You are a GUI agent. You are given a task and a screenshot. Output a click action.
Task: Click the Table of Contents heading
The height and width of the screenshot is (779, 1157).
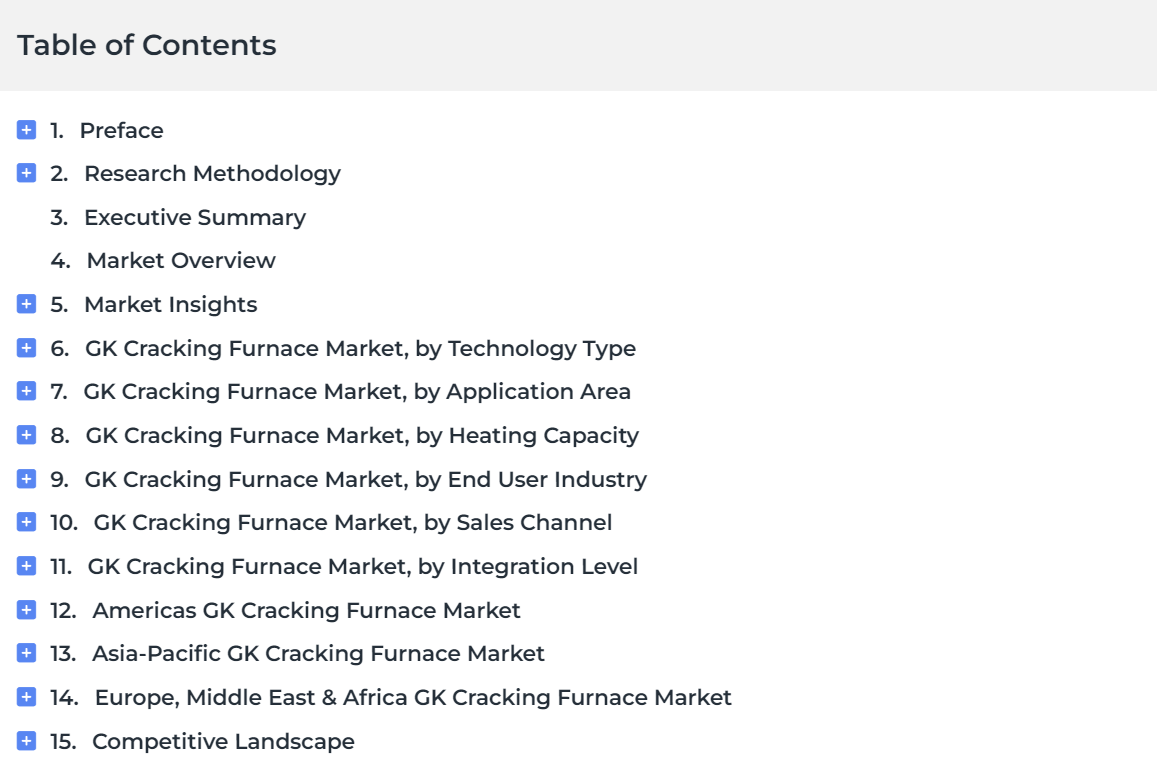(x=147, y=45)
